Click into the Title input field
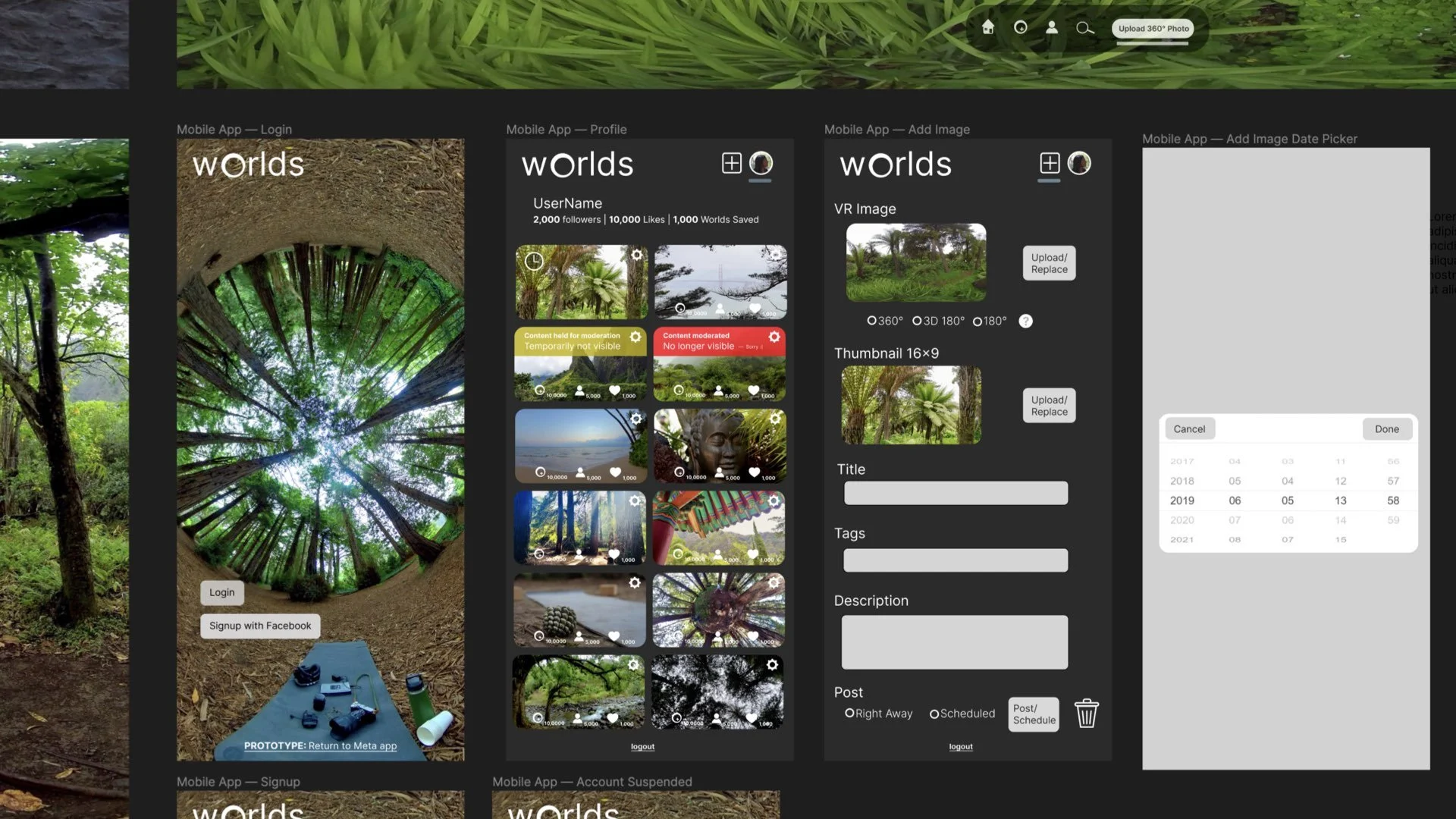The image size is (1456, 819). (x=955, y=493)
